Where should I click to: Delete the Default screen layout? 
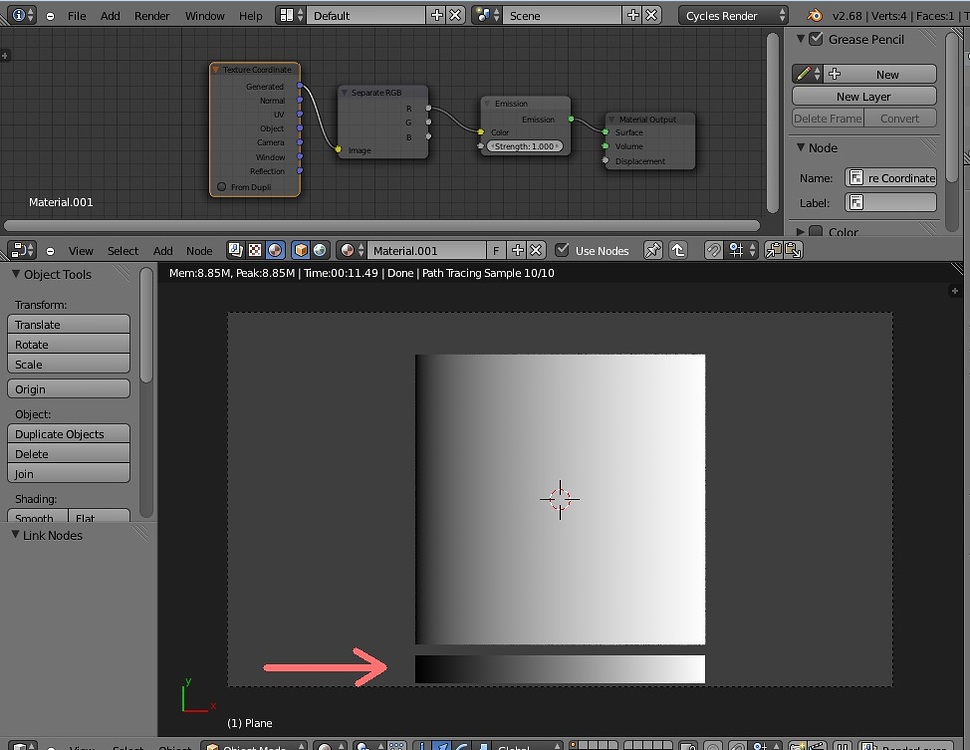[x=455, y=15]
